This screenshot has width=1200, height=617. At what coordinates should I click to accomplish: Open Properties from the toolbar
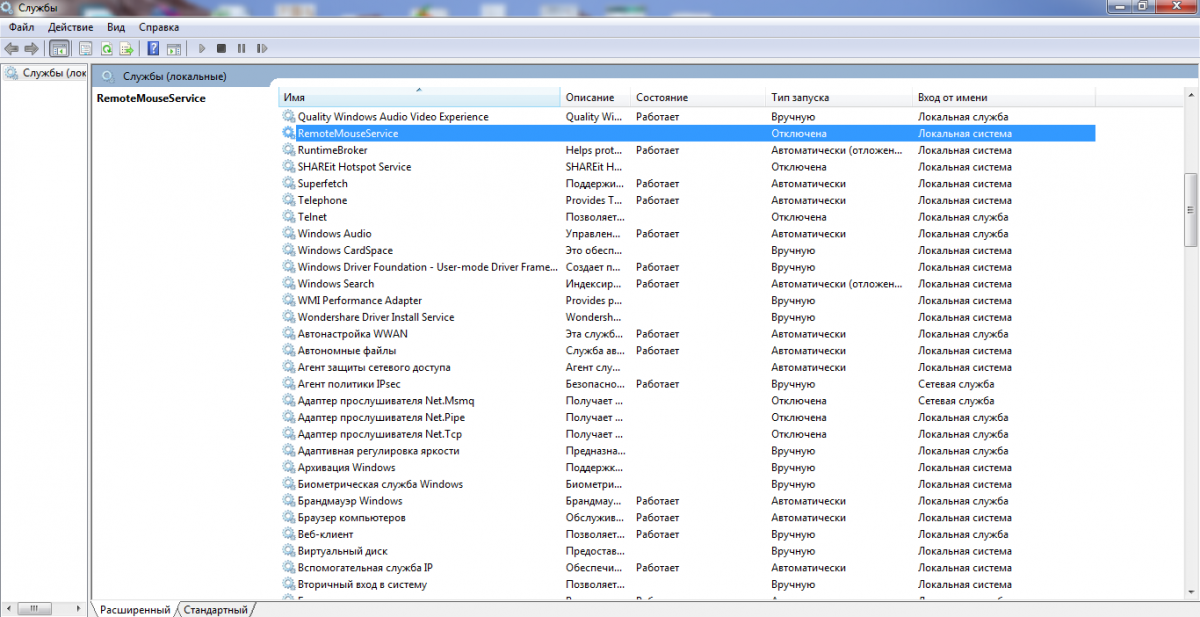pos(86,48)
